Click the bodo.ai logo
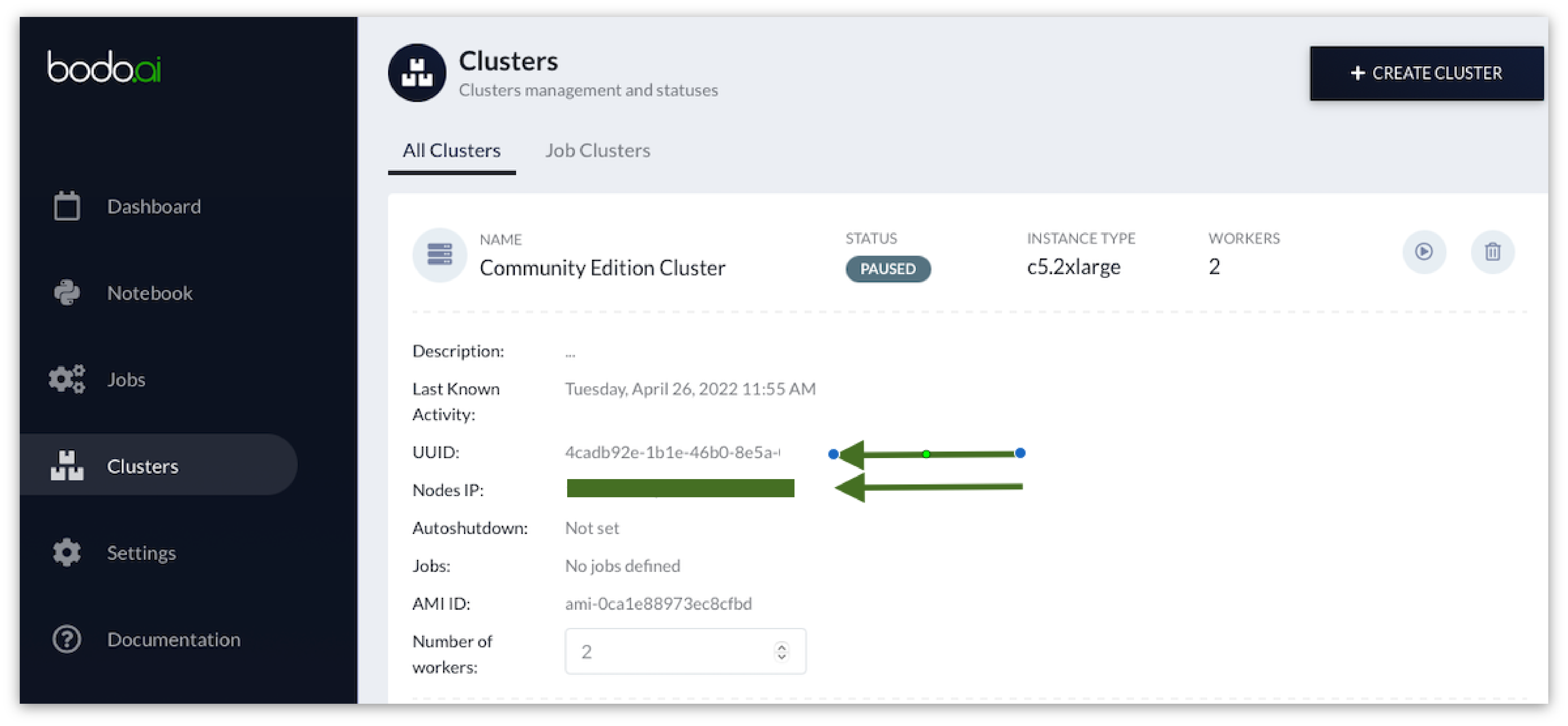 (x=104, y=67)
